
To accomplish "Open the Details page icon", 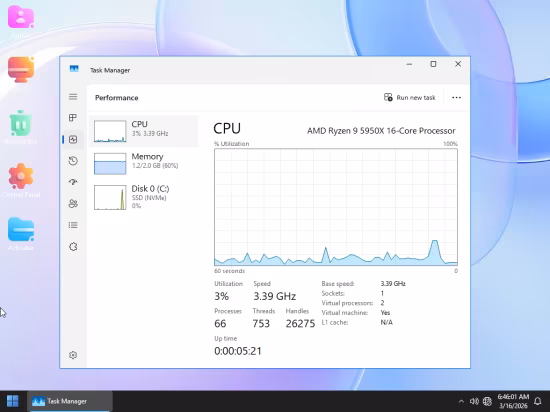I will (73, 225).
